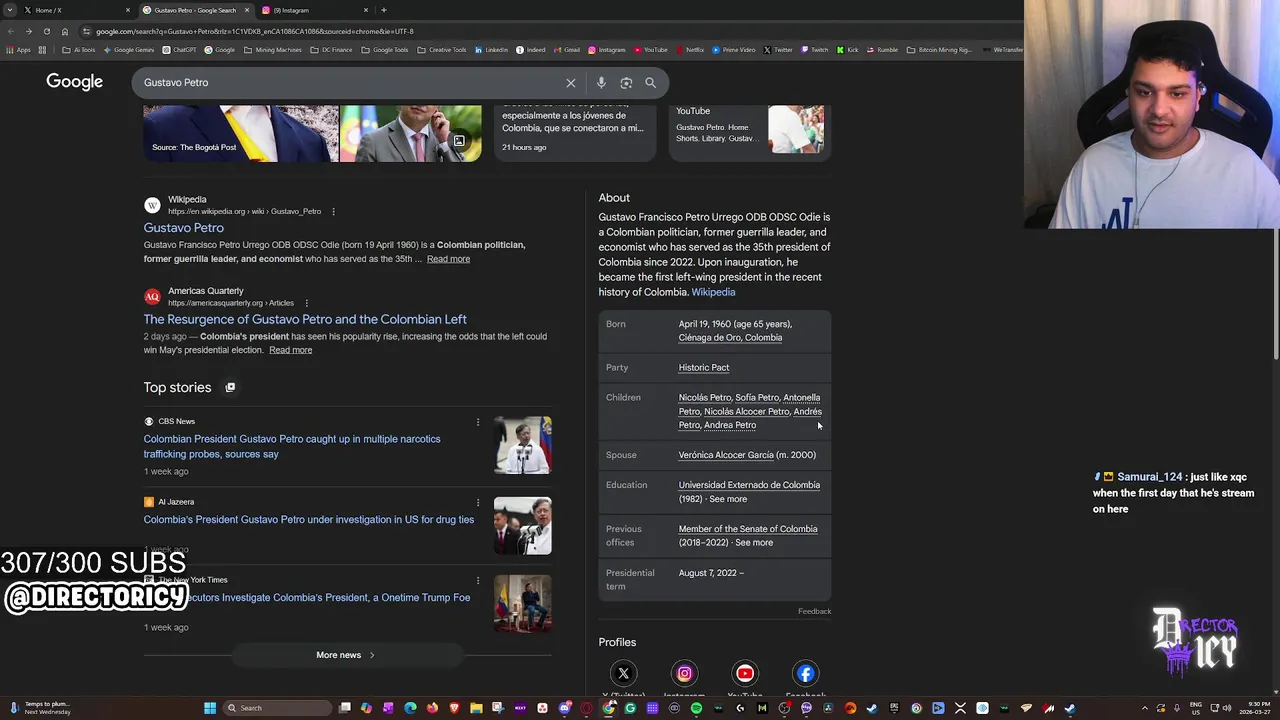Open options menu for Wikipedia result

333,212
